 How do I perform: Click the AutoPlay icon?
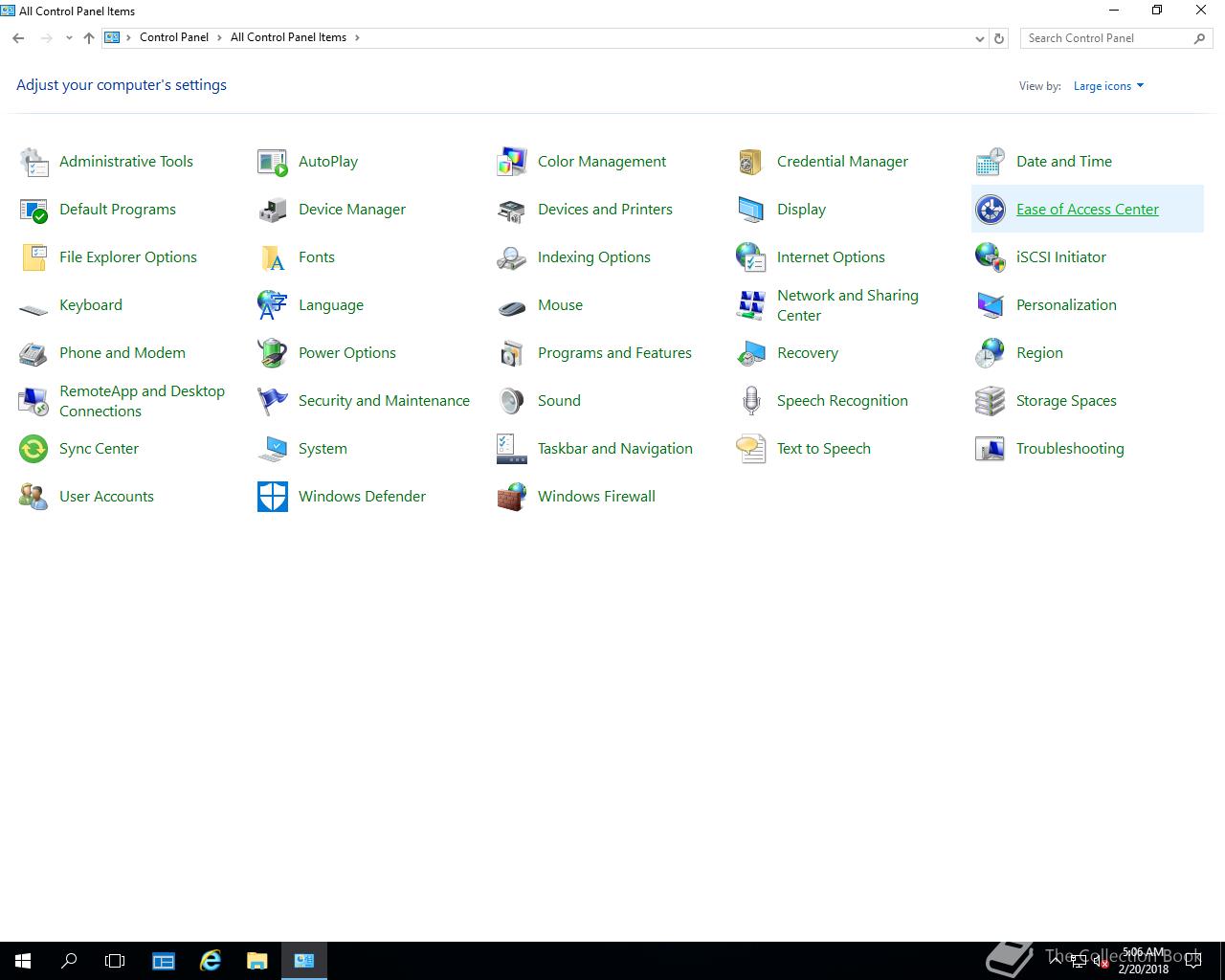(273, 162)
